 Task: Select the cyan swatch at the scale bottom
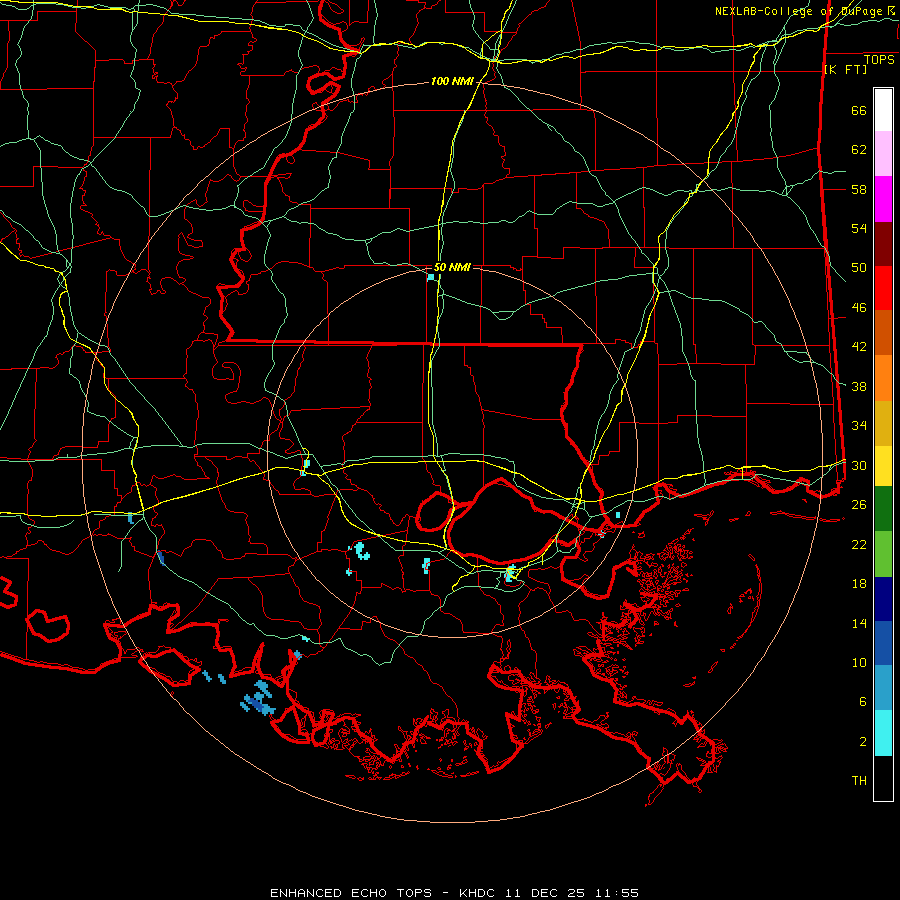(883, 733)
